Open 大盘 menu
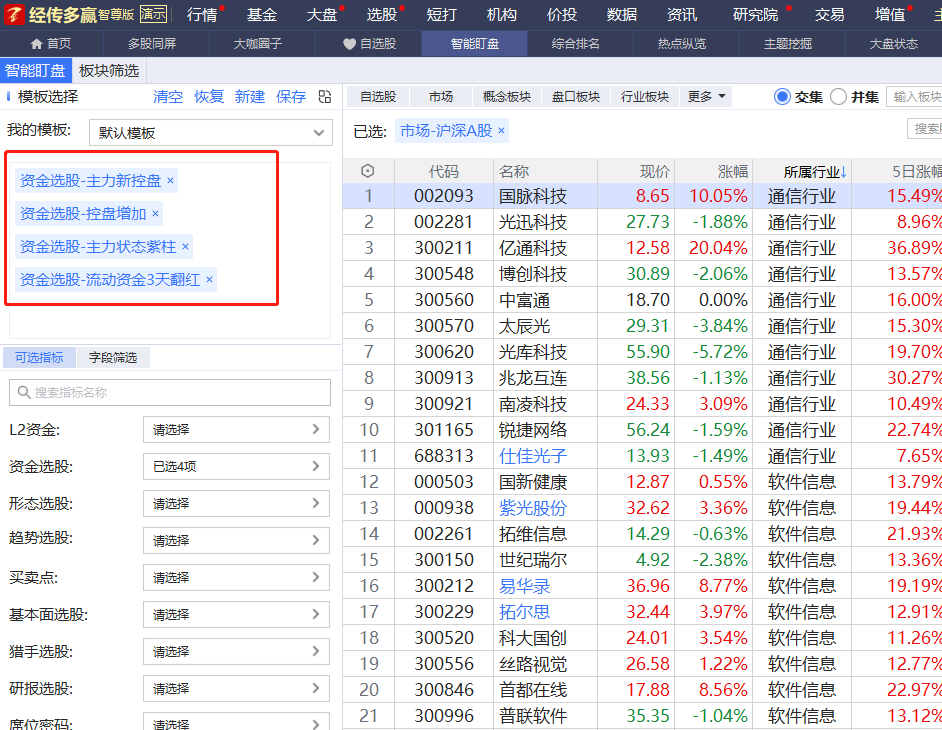The image size is (942, 730). pos(322,14)
